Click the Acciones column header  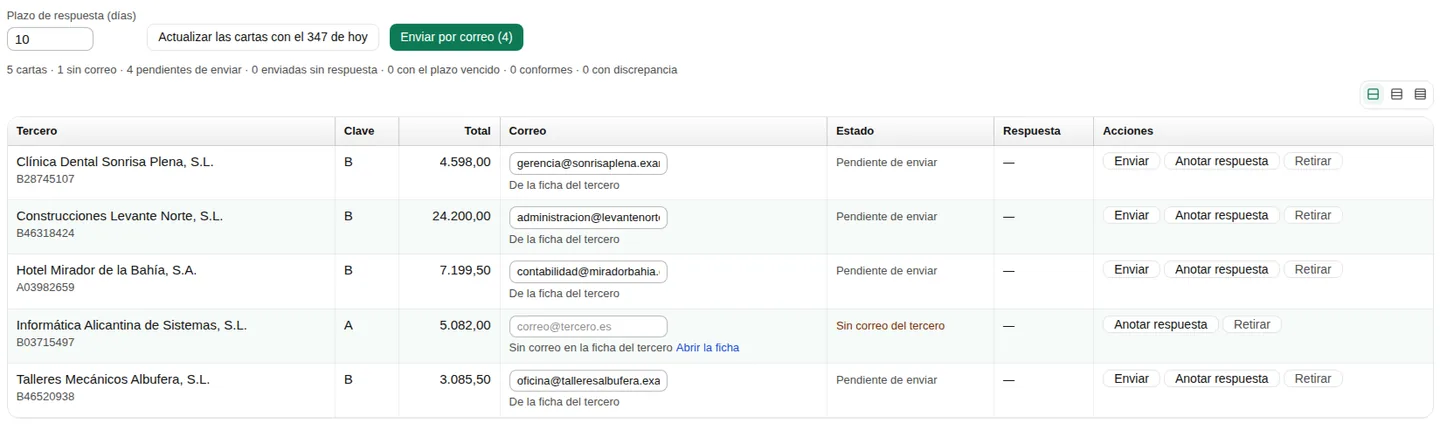[1262, 131]
